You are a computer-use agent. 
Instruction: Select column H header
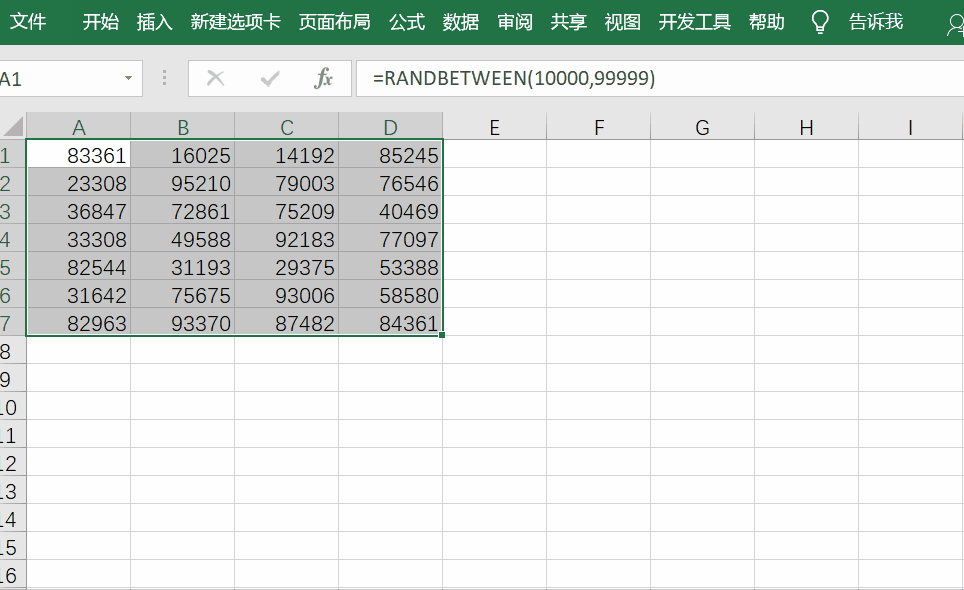tap(806, 127)
